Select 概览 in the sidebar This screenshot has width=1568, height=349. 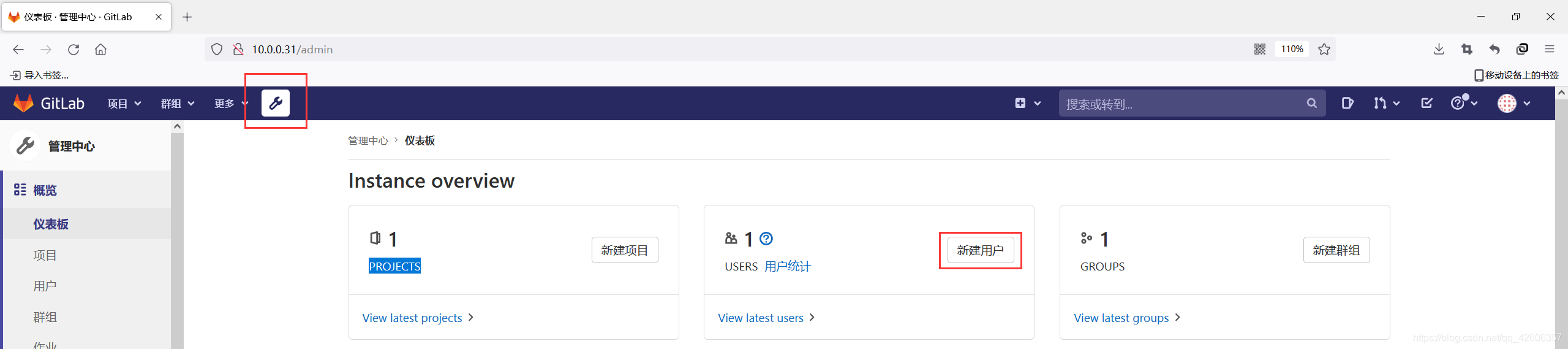[86, 190]
